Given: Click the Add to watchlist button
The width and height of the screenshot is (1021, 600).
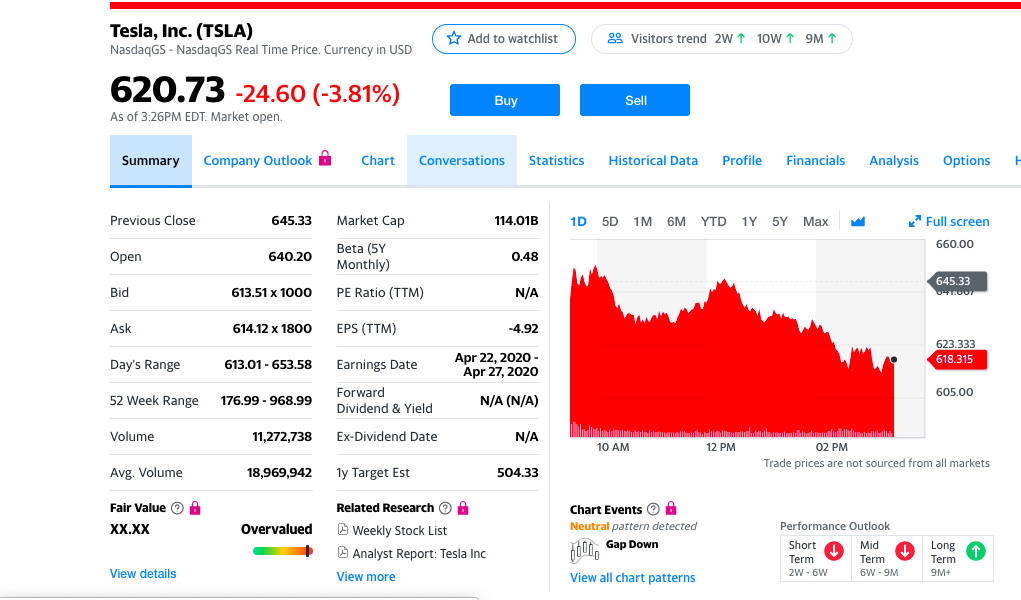Looking at the screenshot, I should 504,39.
